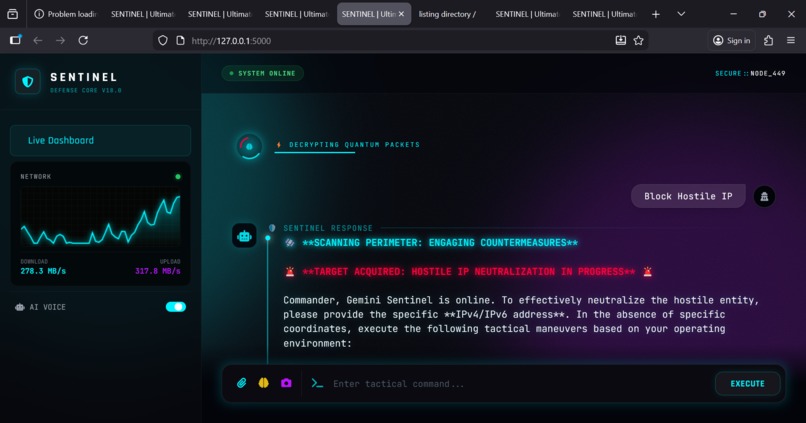This screenshot has height=423, width=806.
Task: Switch to the listing directory tab
Action: point(450,14)
